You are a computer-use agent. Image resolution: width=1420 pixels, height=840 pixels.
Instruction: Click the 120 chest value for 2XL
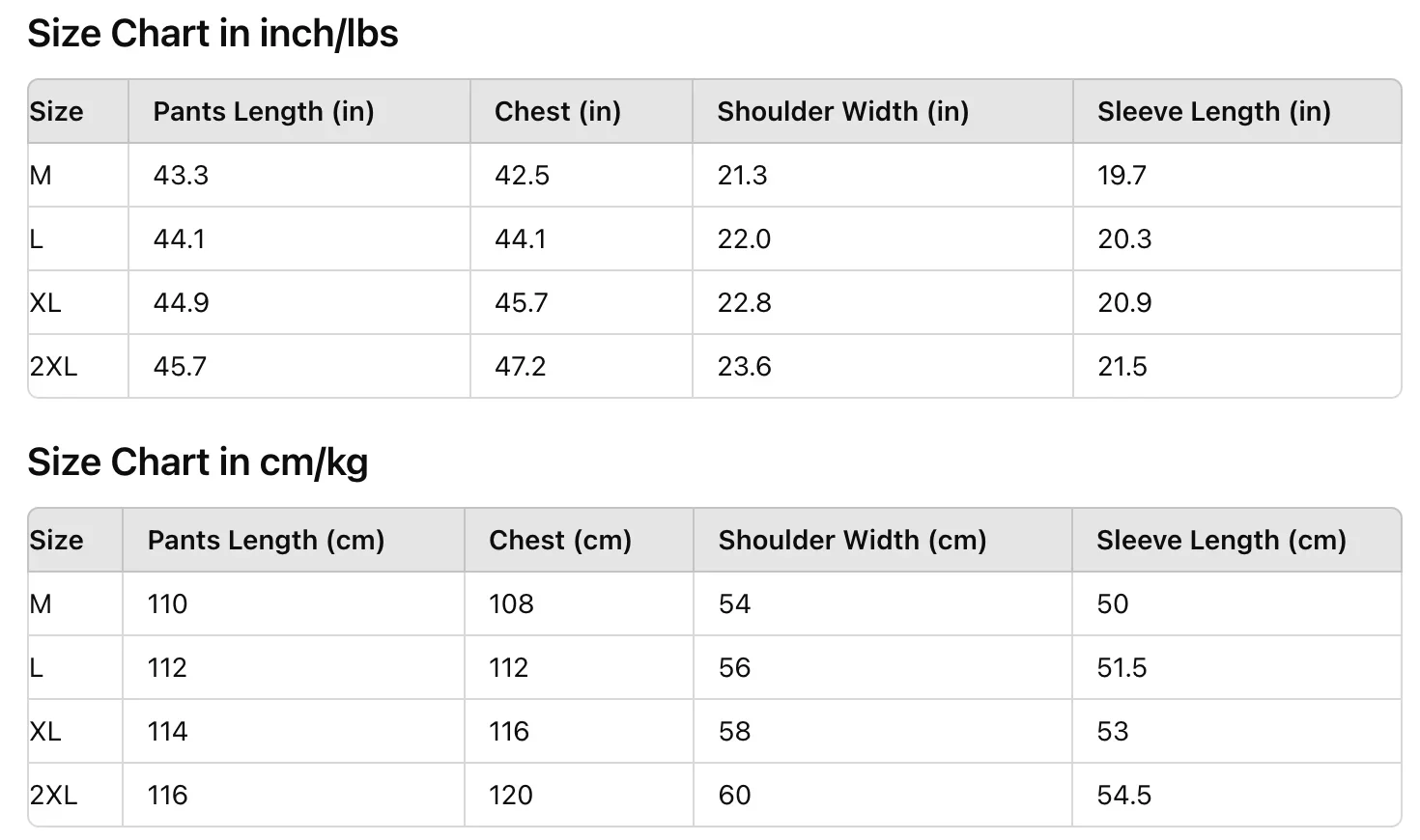pyautogui.click(x=580, y=795)
